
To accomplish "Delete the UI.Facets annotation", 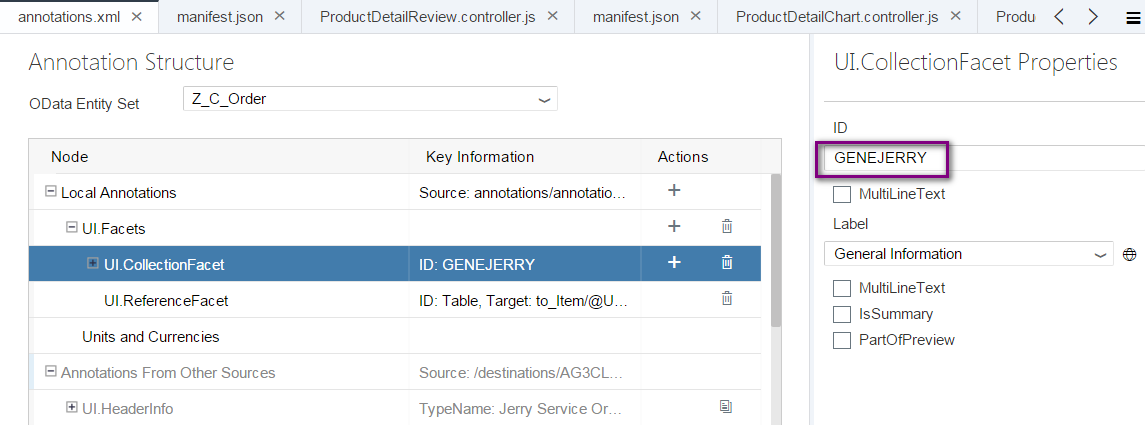I will click(x=727, y=226).
